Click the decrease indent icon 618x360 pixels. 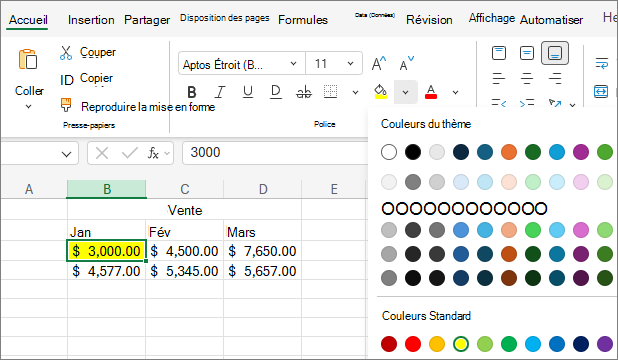coord(499,103)
